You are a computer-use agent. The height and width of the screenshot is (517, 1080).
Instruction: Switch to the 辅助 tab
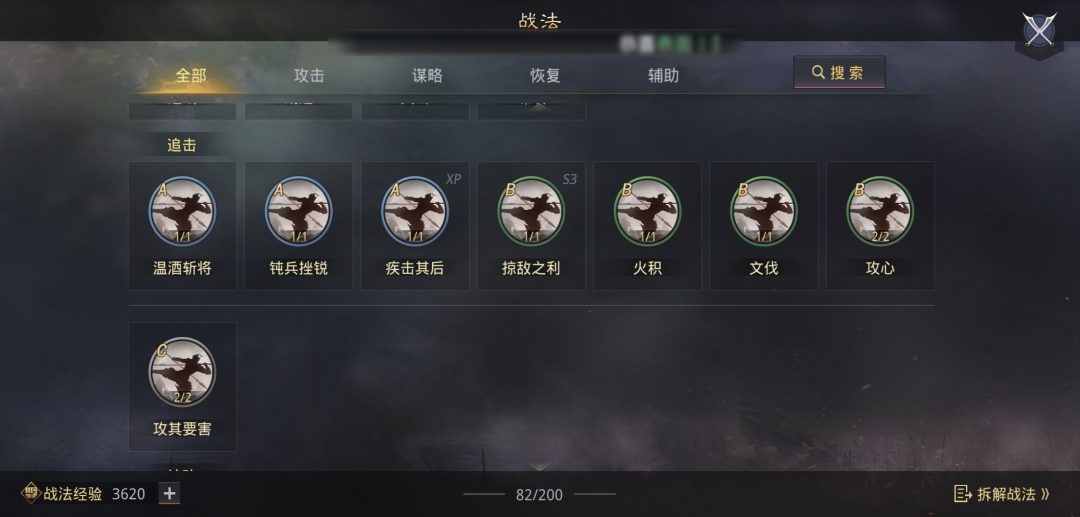point(663,75)
